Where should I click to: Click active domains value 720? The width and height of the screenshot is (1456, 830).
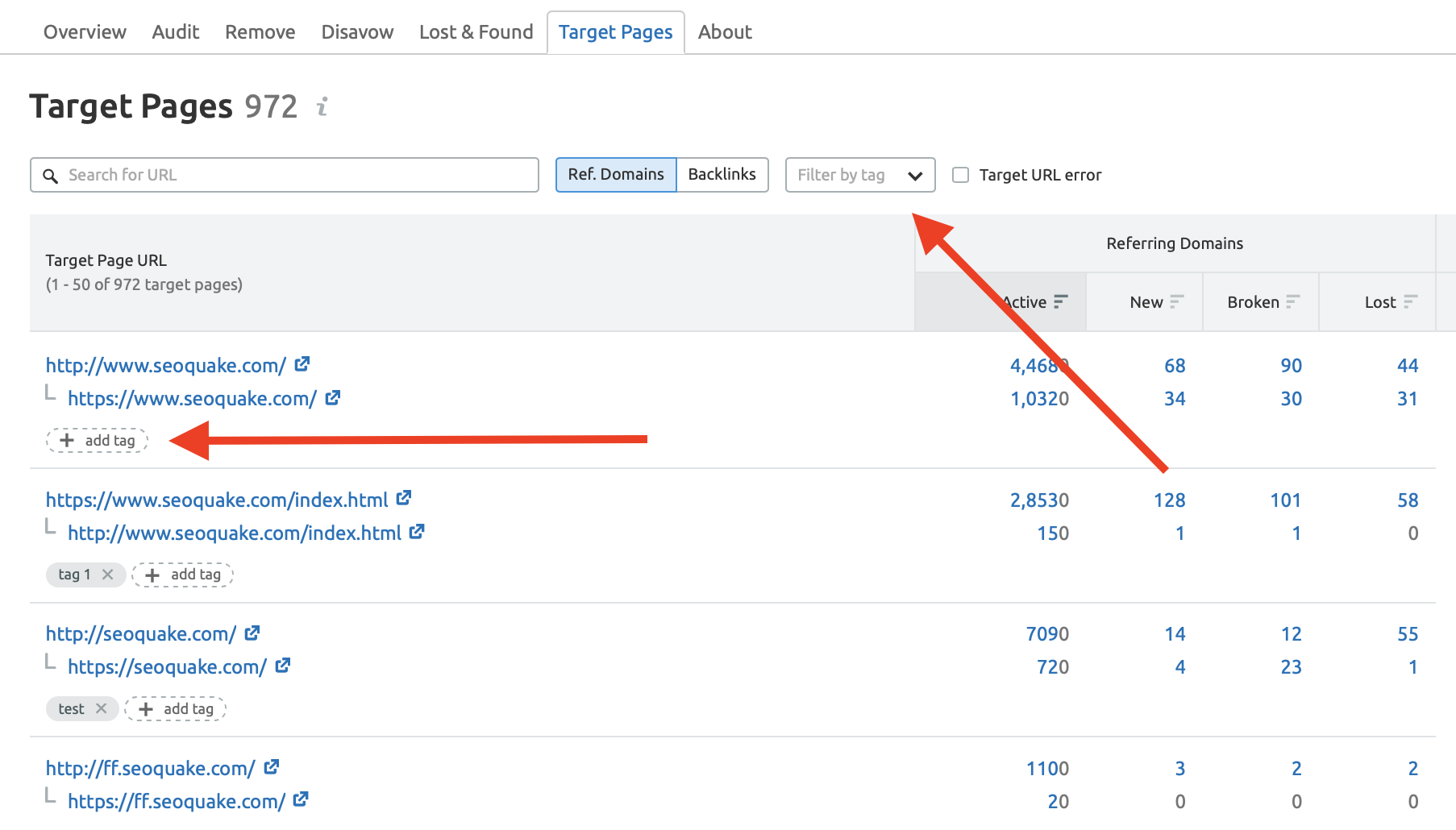1053,667
